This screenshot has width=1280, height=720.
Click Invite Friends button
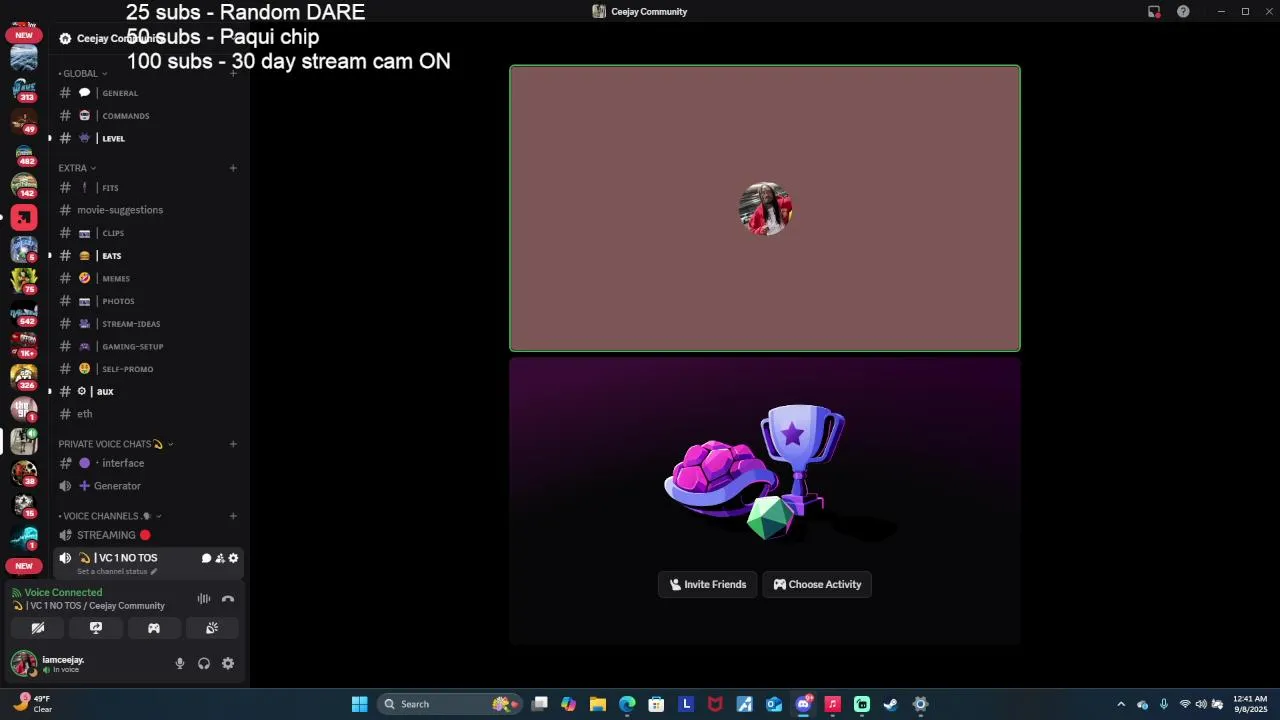(x=708, y=584)
